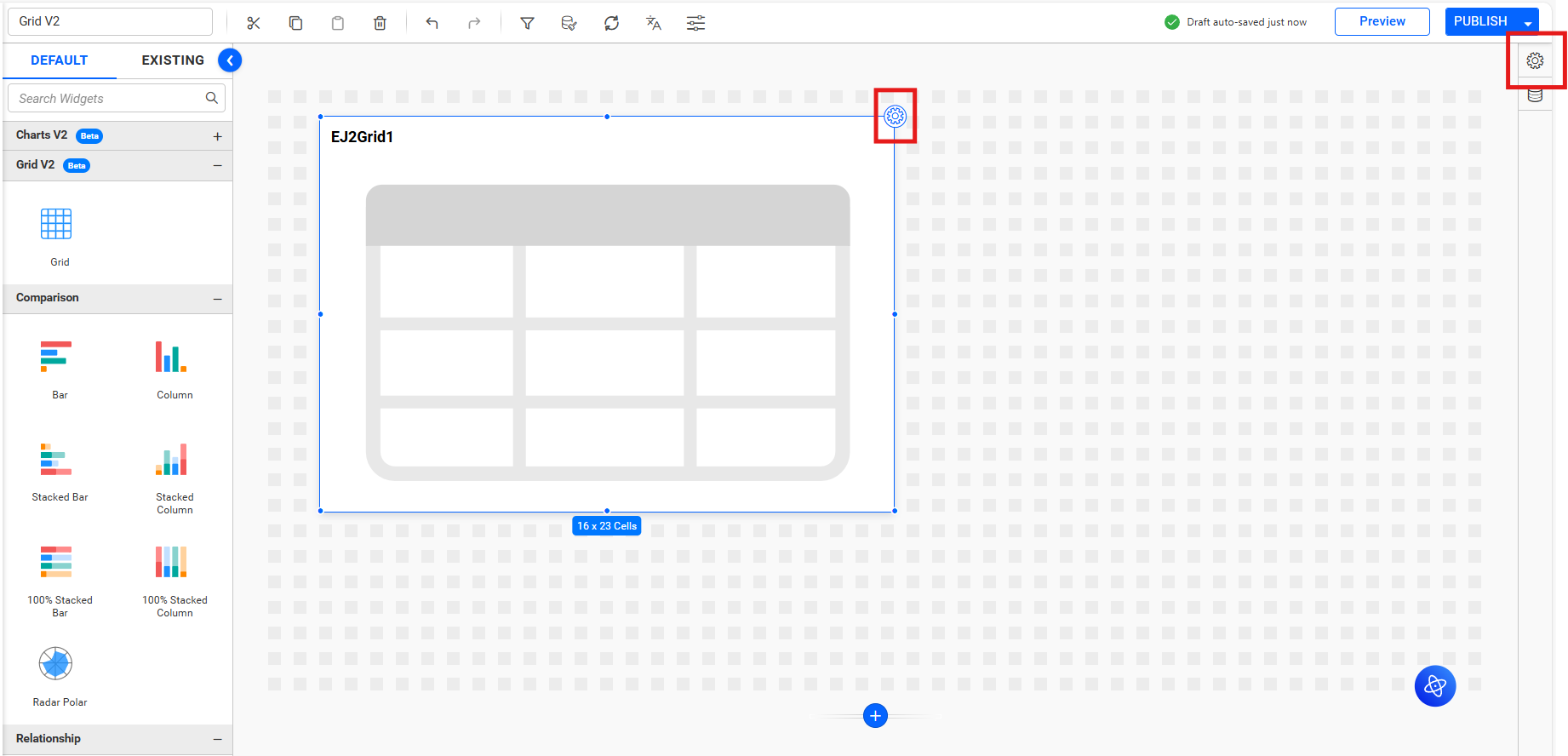Viewport: 1568px width, 756px height.
Task: Click the Preview button
Action: click(x=1382, y=21)
